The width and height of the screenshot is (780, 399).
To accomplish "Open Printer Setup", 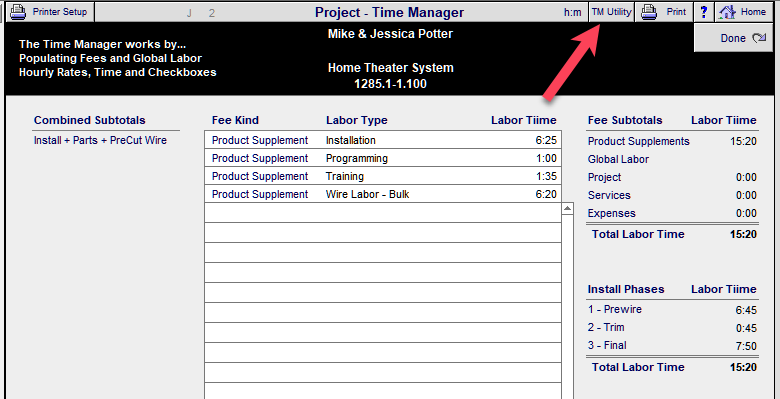I will tap(50, 11).
